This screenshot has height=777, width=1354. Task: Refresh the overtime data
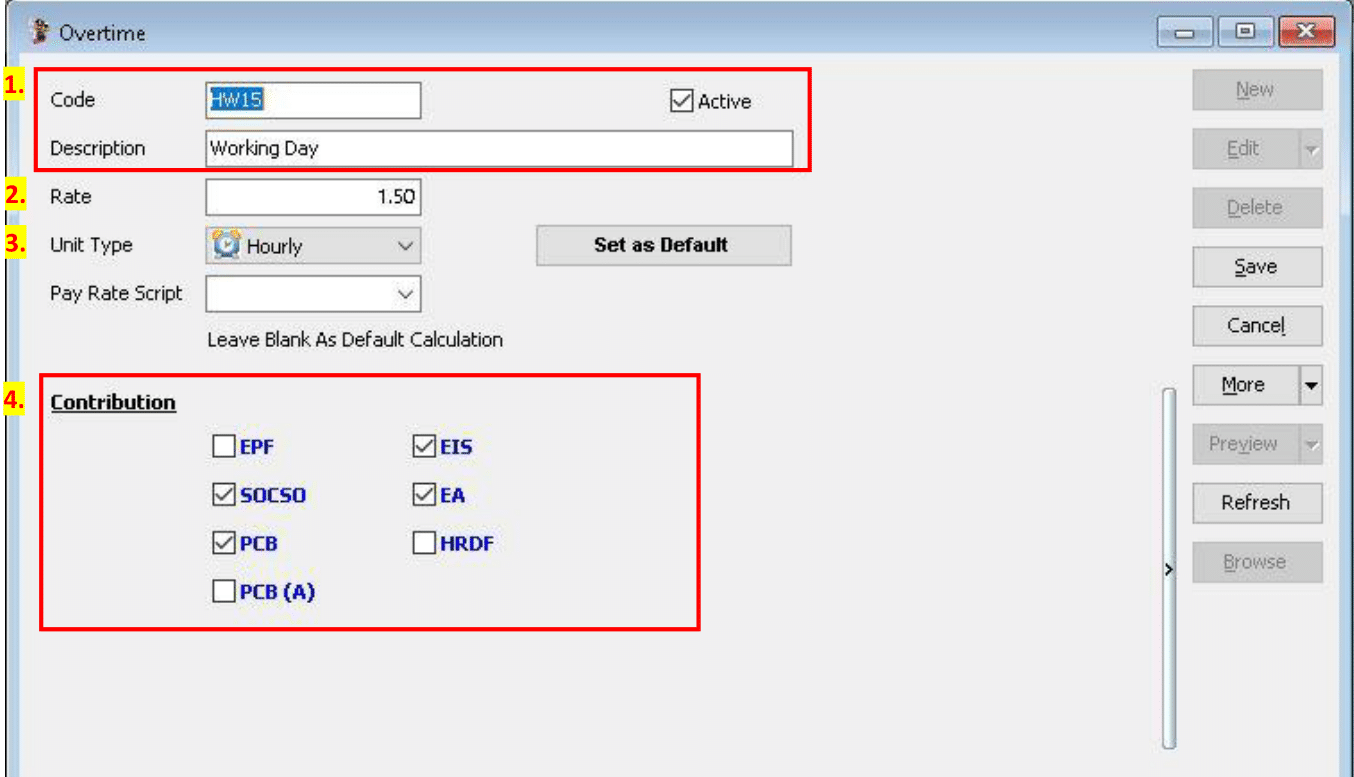[x=1257, y=503]
